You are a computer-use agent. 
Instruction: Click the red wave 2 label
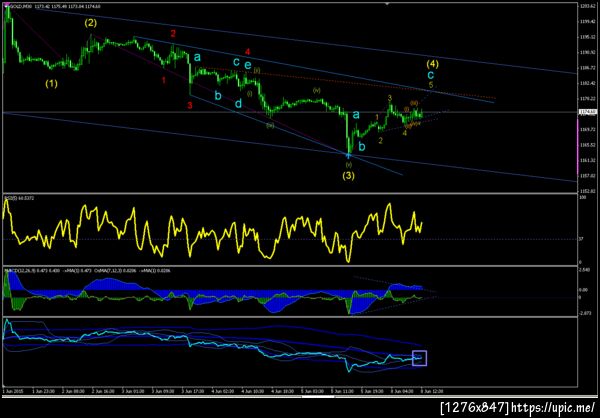[x=173, y=34]
